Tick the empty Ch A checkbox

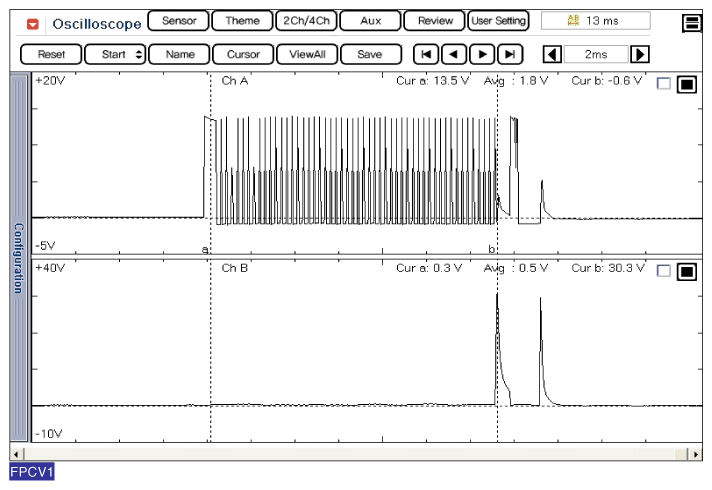664,85
